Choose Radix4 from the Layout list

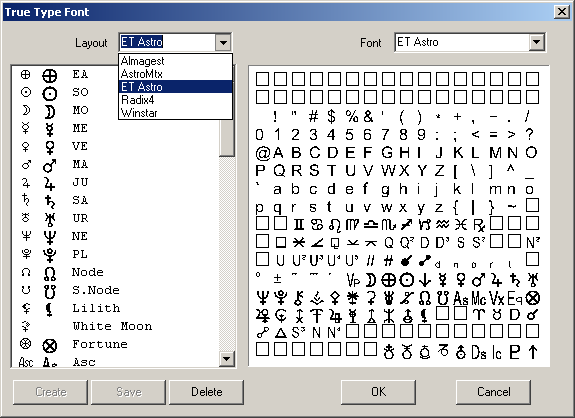(175, 100)
